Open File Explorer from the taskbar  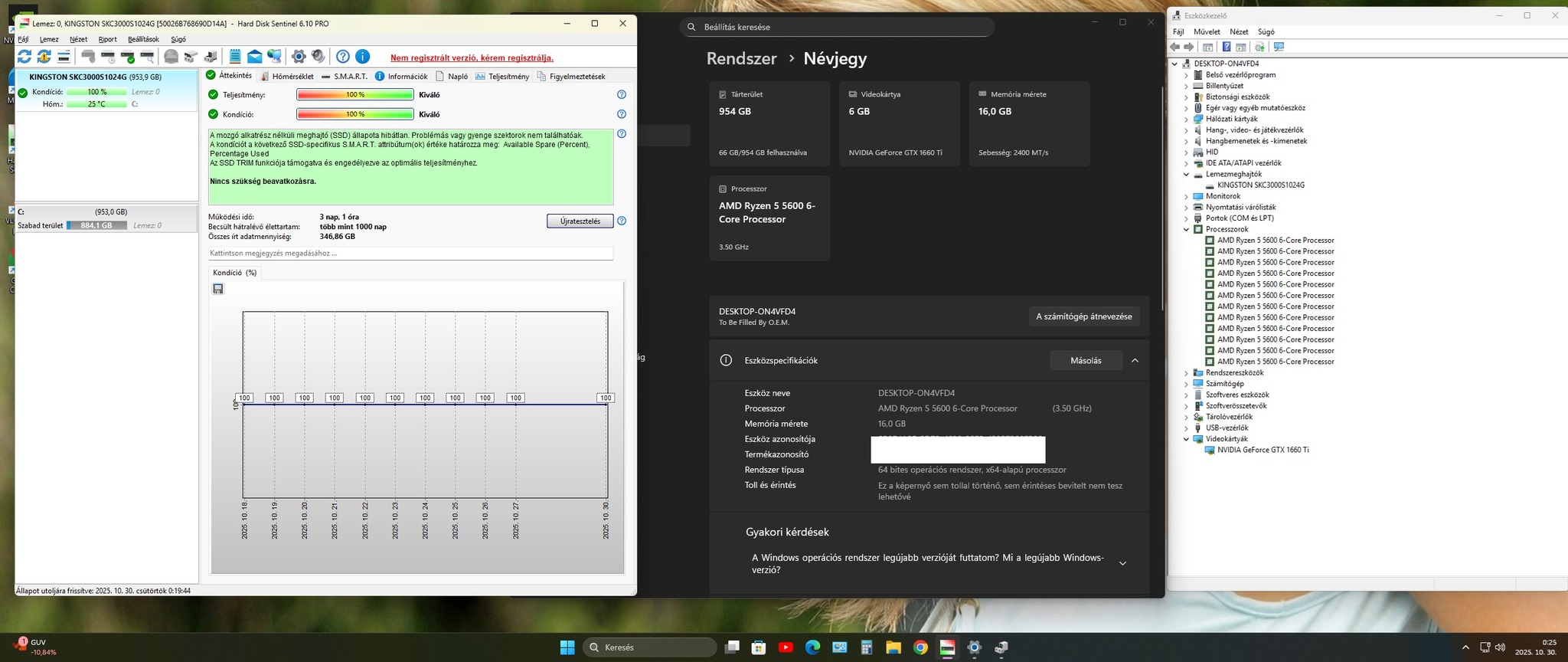click(x=893, y=647)
